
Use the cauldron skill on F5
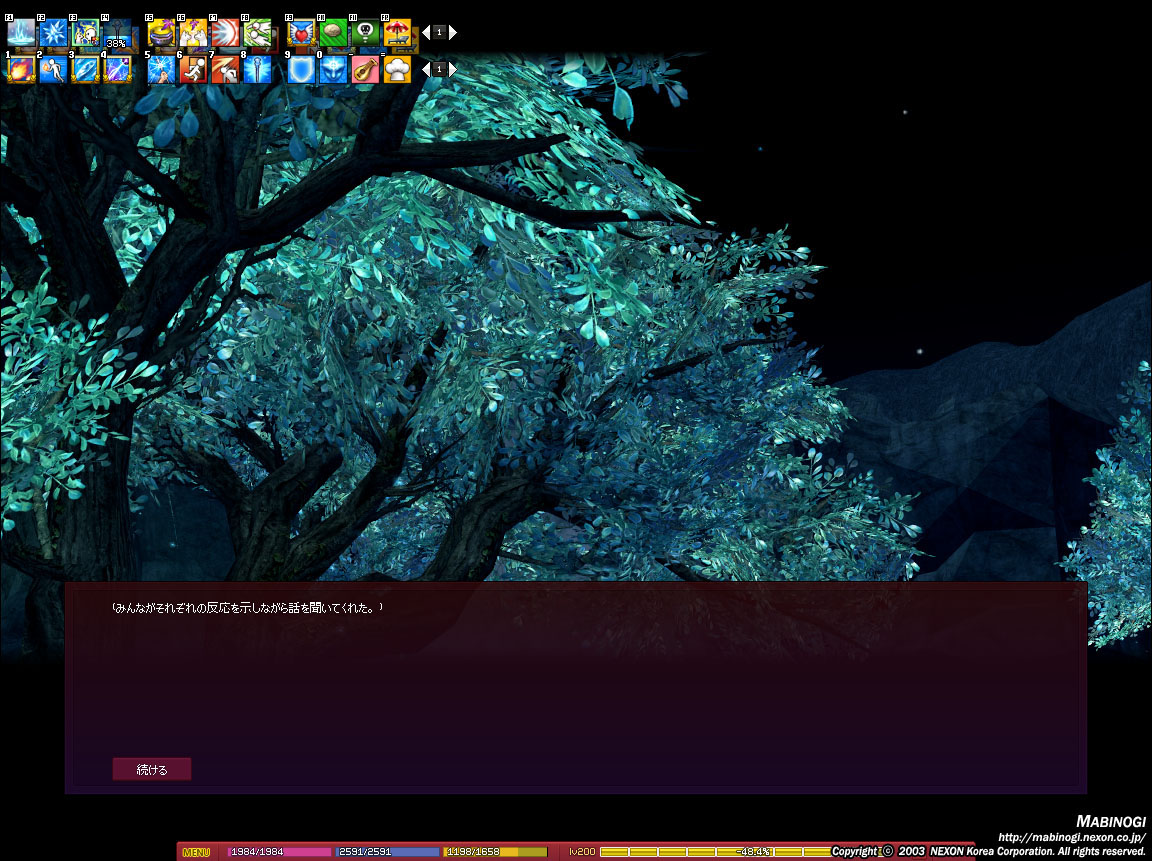click(x=161, y=33)
